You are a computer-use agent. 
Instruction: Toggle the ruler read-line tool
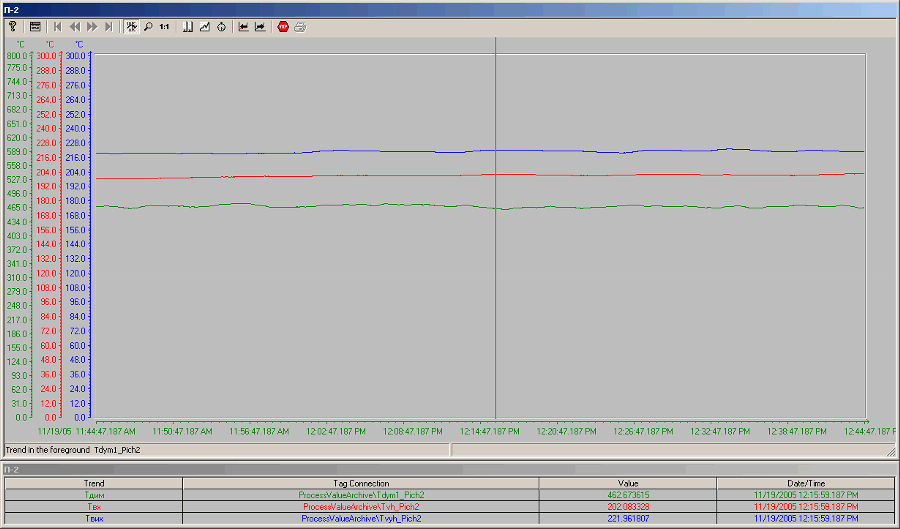pos(131,27)
